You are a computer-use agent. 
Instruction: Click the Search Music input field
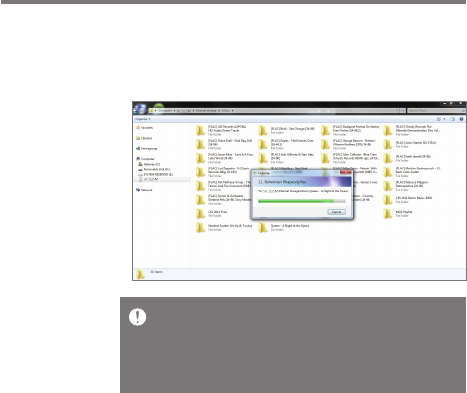tap(436, 110)
